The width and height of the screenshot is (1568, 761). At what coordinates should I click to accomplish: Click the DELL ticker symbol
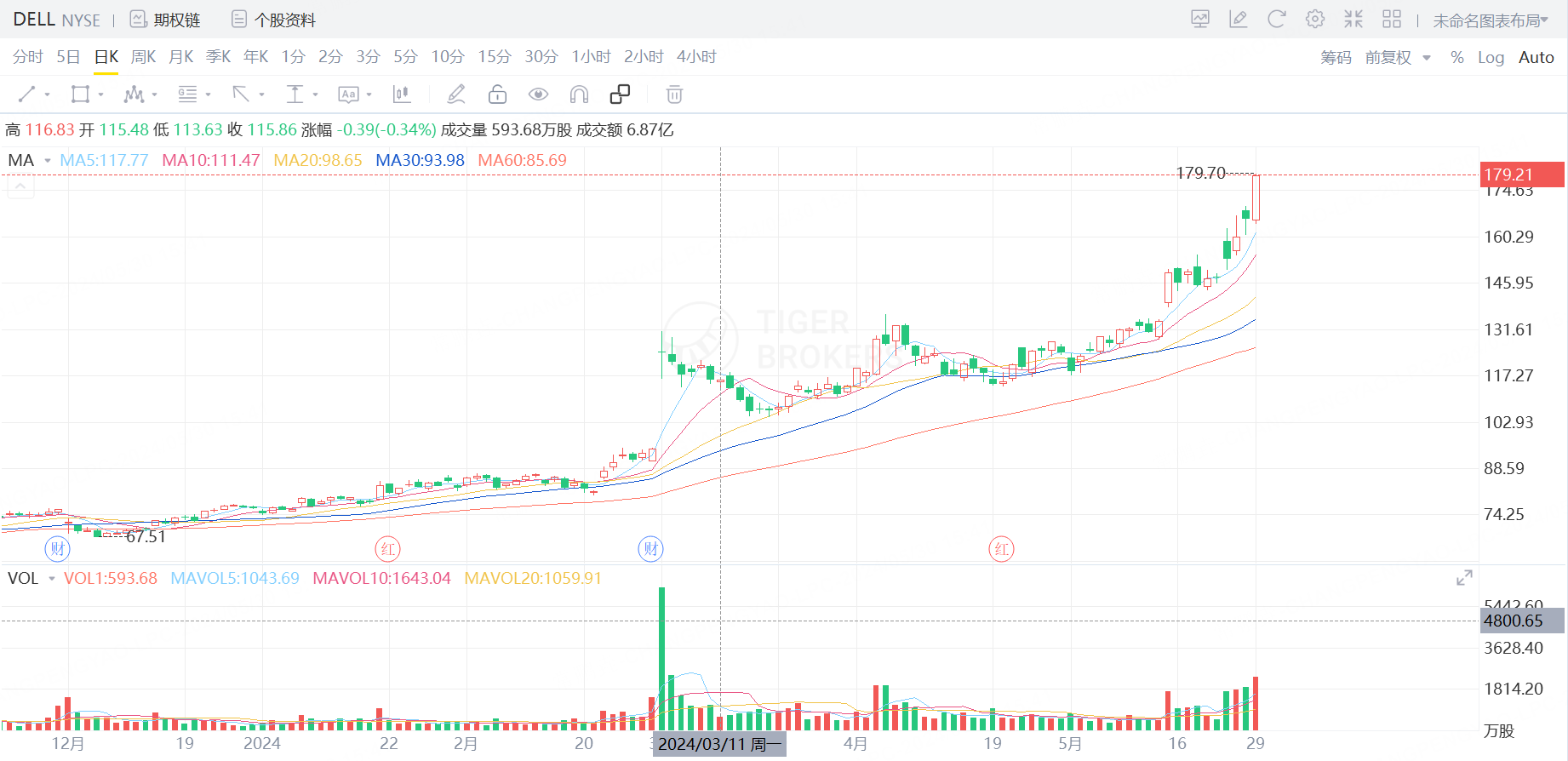pyautogui.click(x=34, y=20)
